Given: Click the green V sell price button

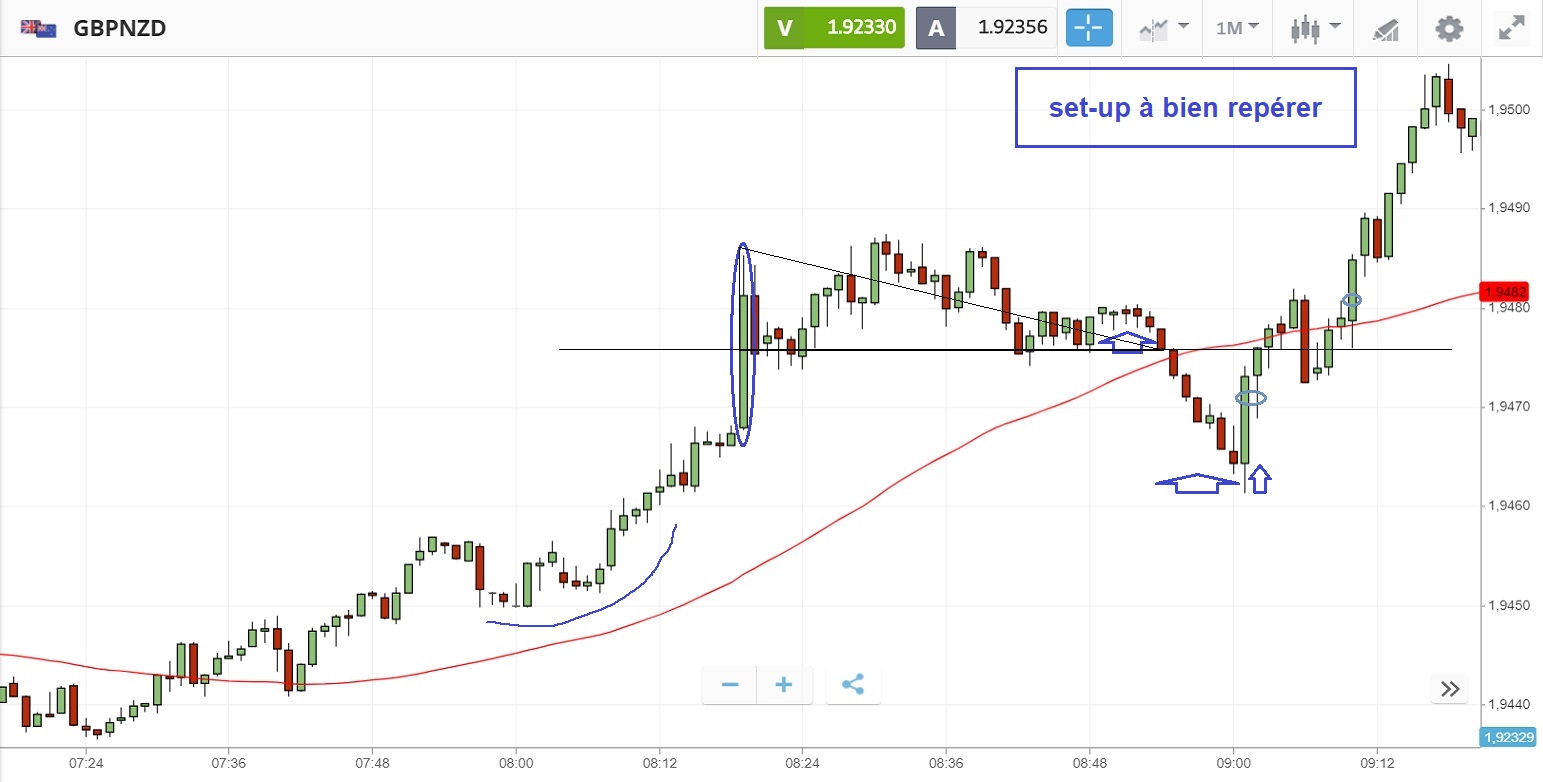Looking at the screenshot, I should click(x=834, y=28).
